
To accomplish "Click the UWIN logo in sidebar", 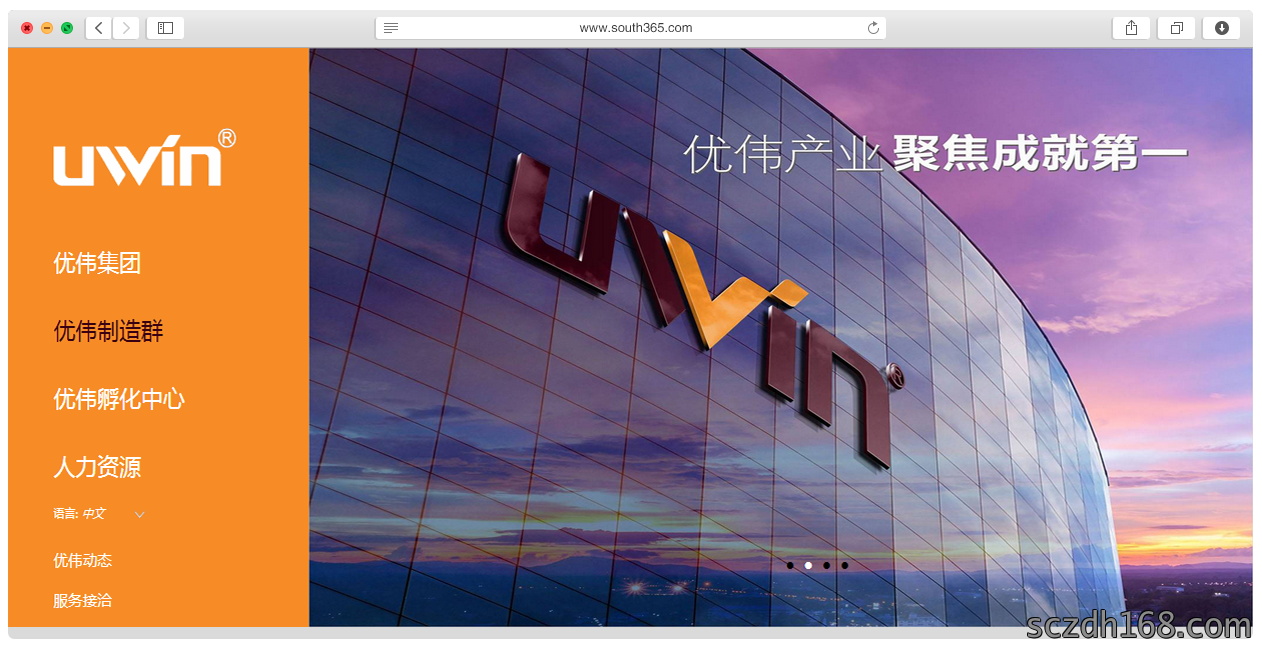I will tap(144, 157).
